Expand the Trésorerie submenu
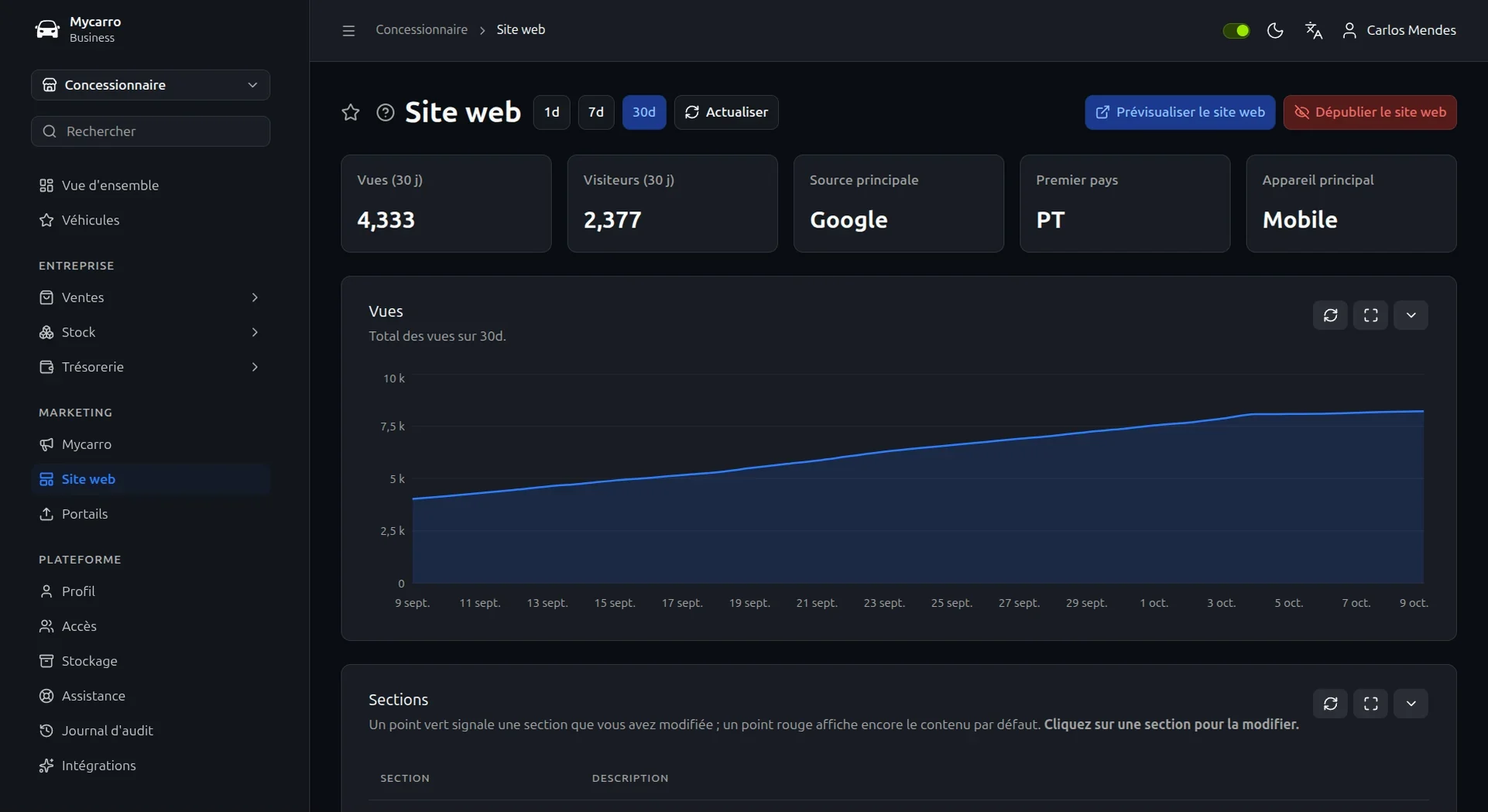Viewport: 1488px width, 812px height. click(150, 367)
